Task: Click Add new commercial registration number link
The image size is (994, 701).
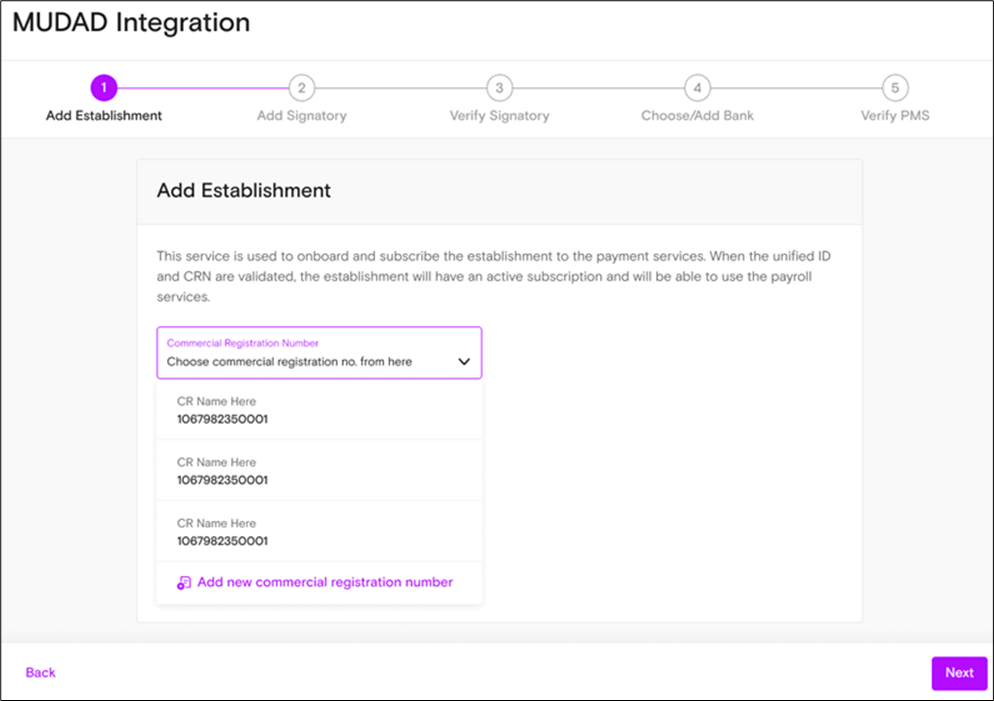Action: click(x=325, y=582)
